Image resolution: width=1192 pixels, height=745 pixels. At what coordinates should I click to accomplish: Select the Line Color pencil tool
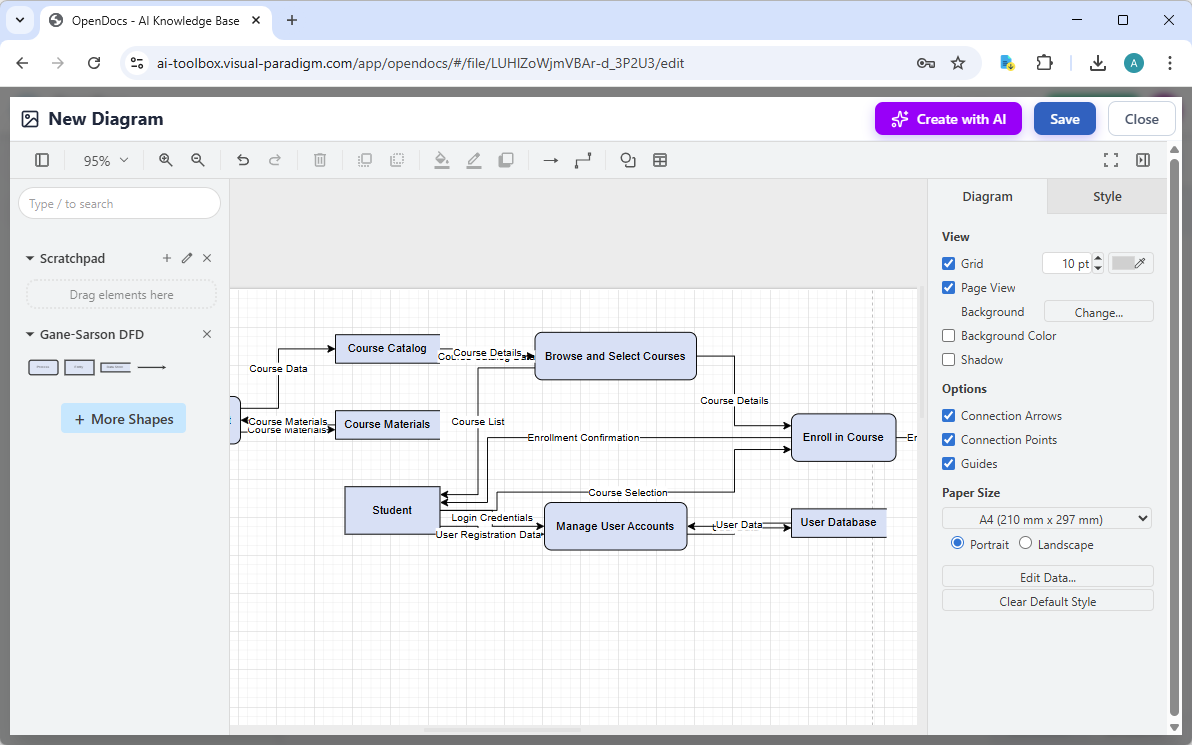click(x=474, y=160)
